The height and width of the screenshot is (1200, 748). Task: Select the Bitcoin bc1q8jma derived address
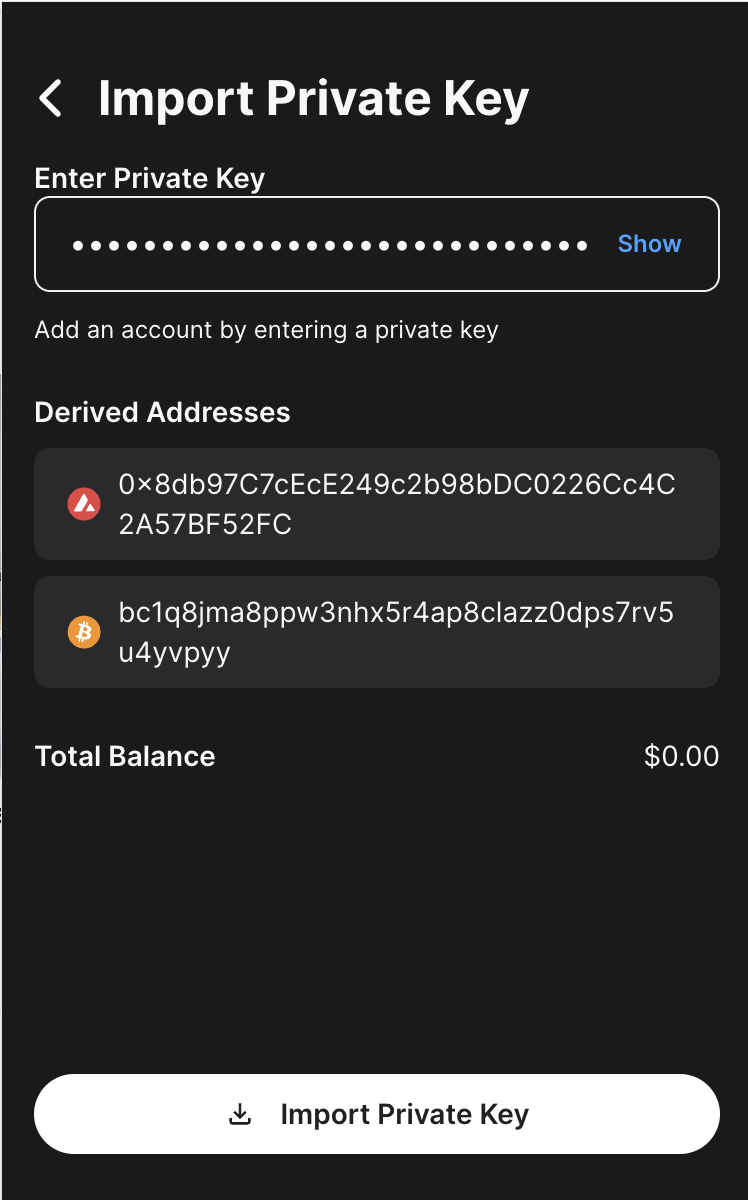click(396, 614)
